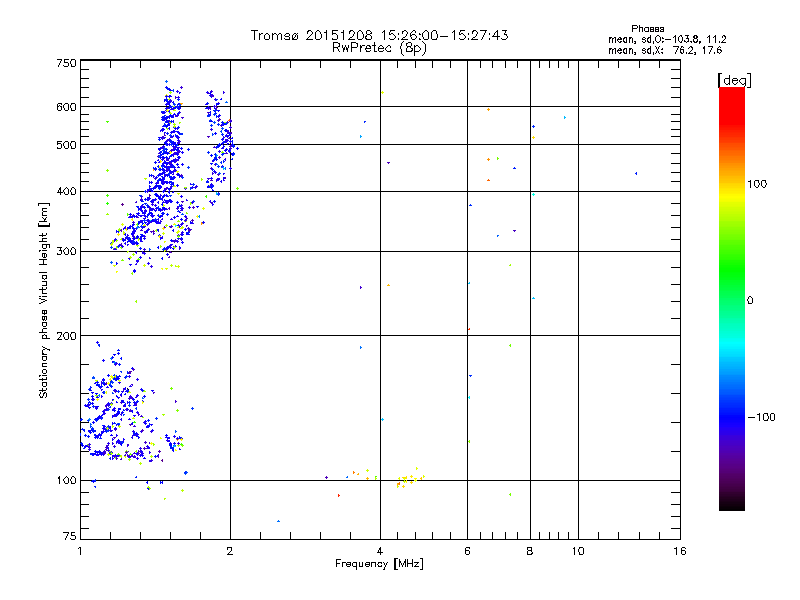Click the '300' y-axis tick label
Viewport: 800px width, 600px height.
pyautogui.click(x=66, y=251)
